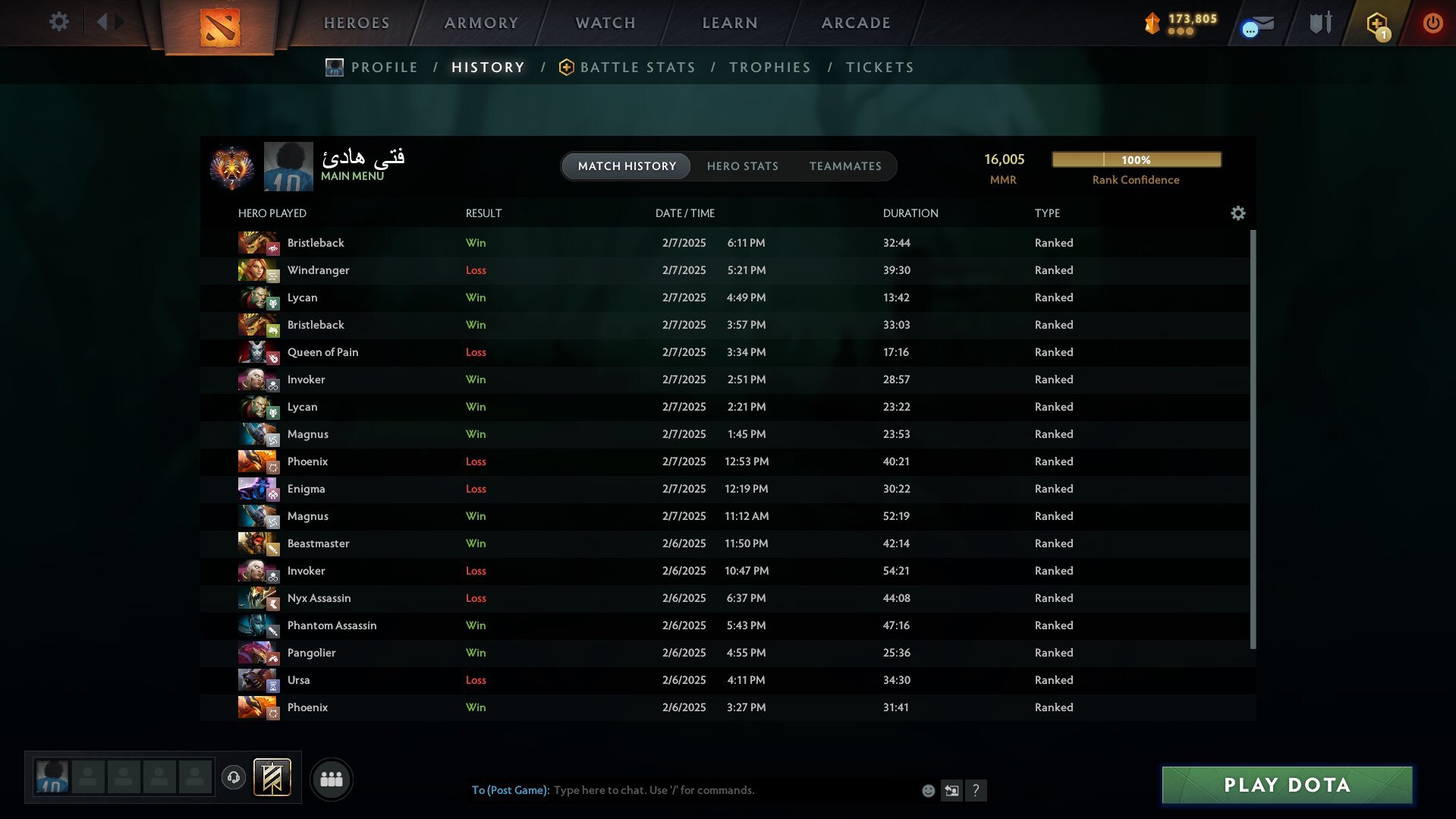
Task: Open the shield and sword icon in the top bar
Action: (1321, 23)
